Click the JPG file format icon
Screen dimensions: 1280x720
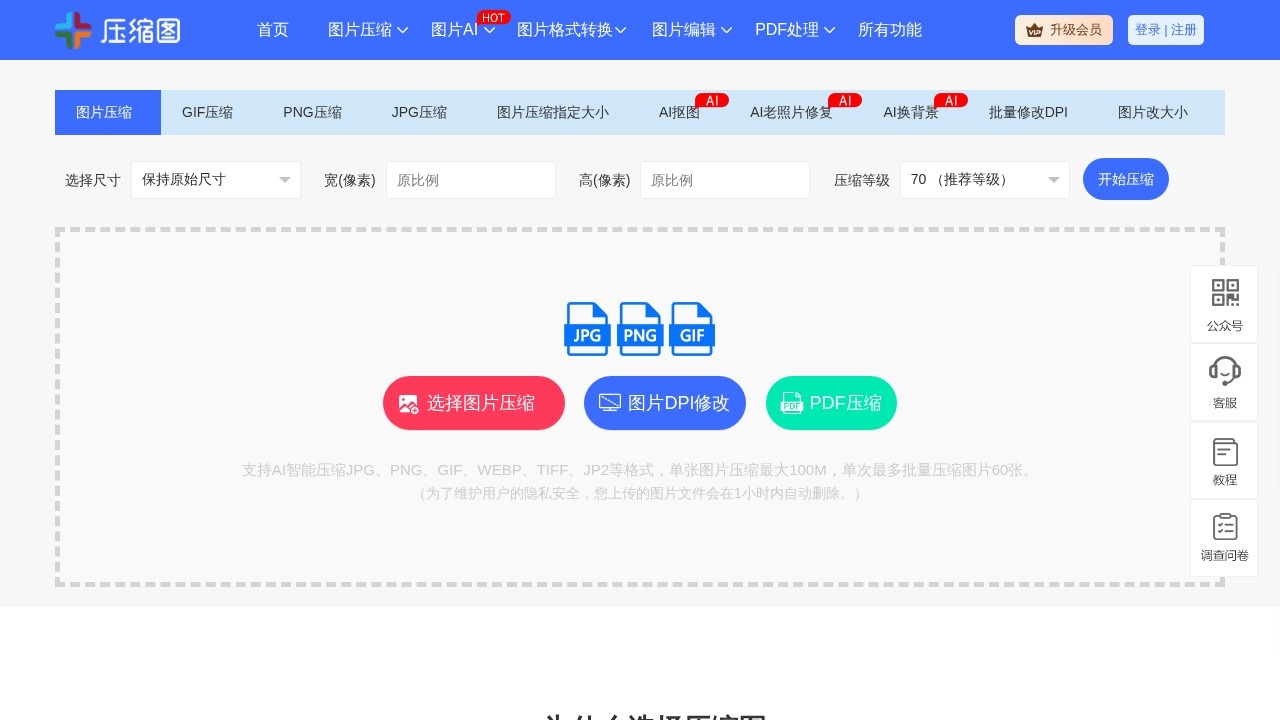click(x=587, y=329)
